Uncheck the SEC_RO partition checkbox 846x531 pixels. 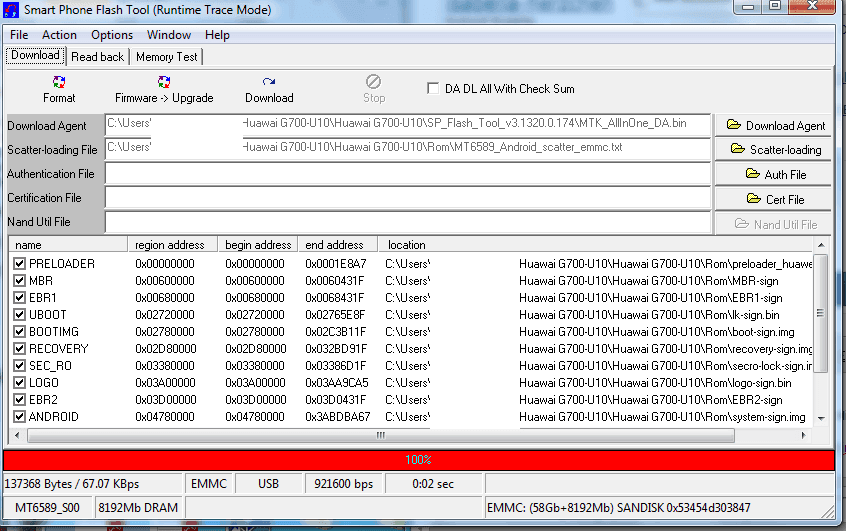coord(19,365)
